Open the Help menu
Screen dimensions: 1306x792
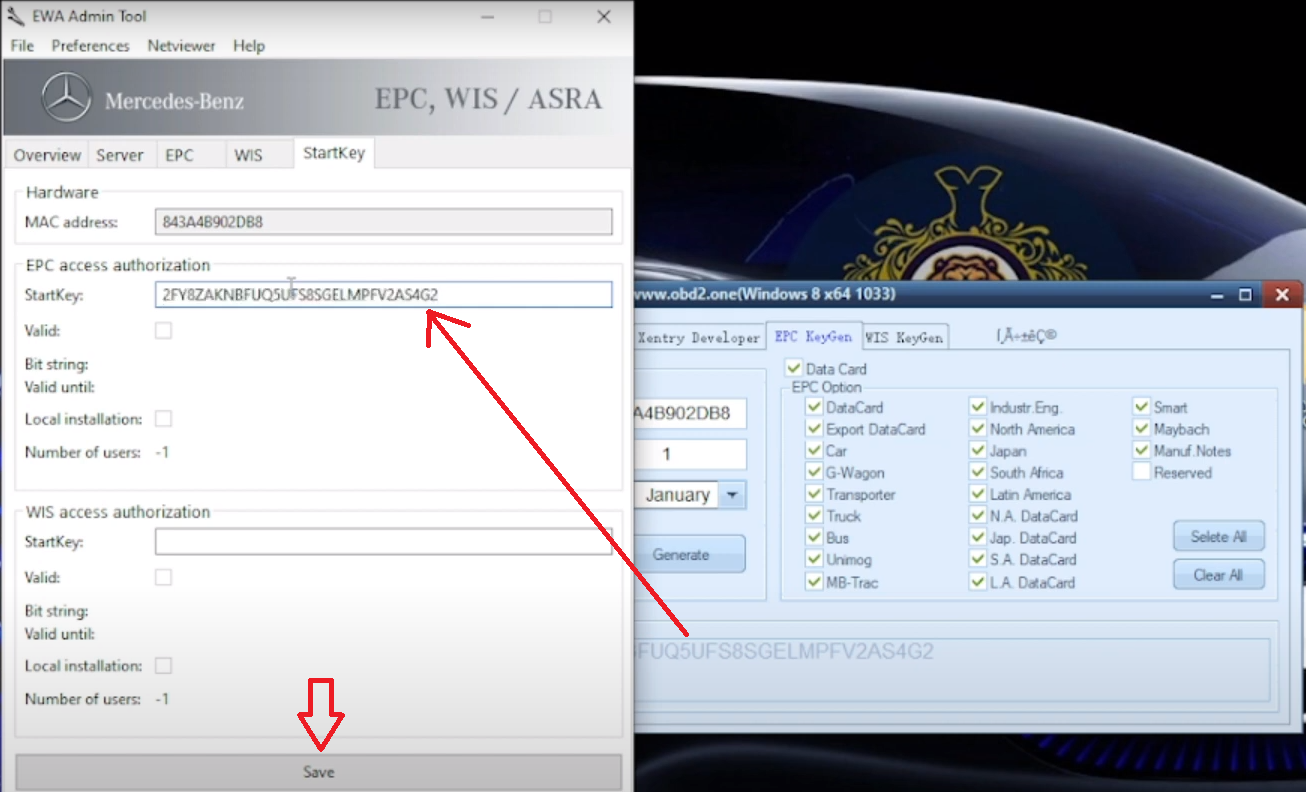249,46
